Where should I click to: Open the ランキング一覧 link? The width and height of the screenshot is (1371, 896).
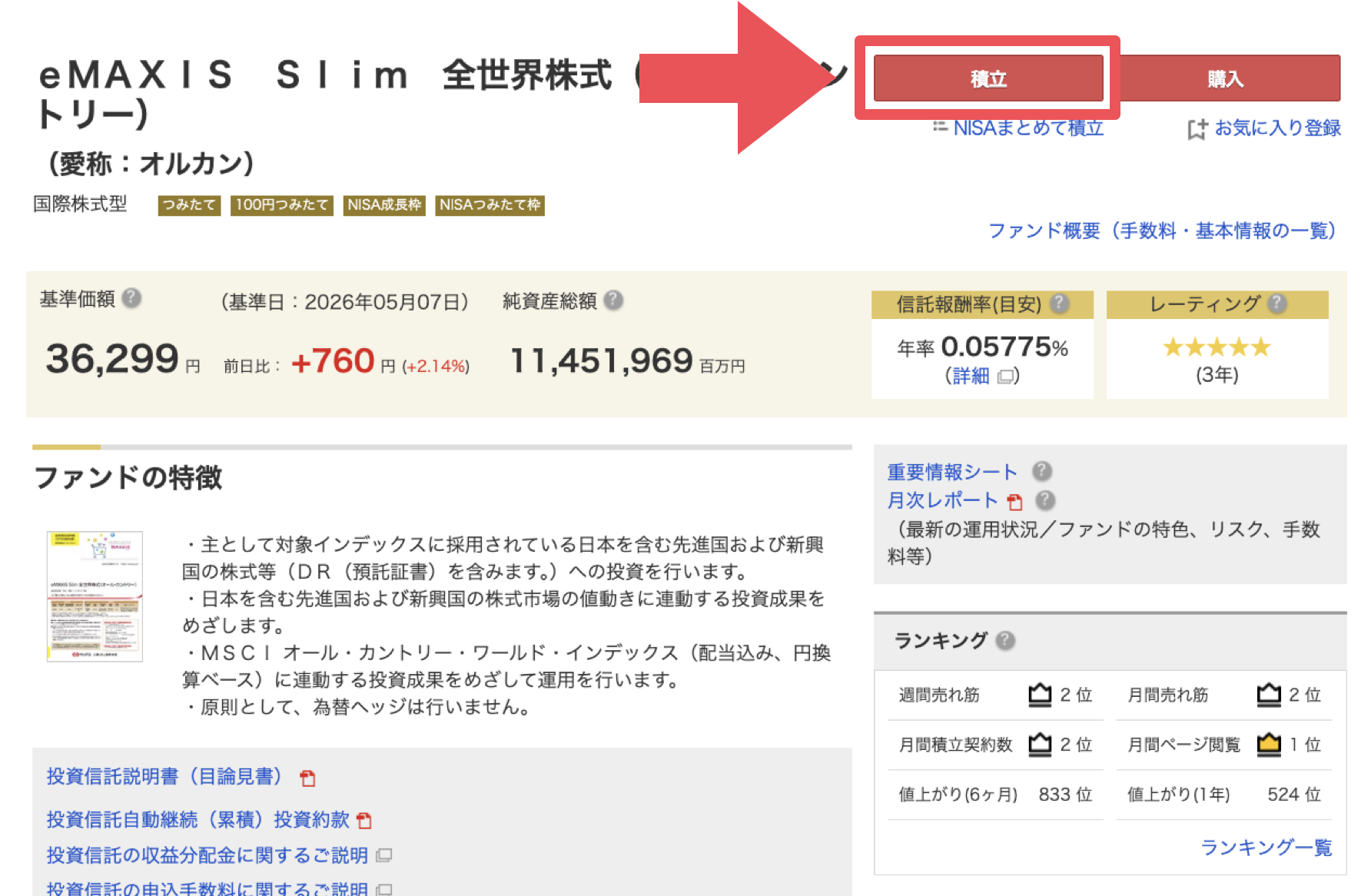click(1266, 848)
